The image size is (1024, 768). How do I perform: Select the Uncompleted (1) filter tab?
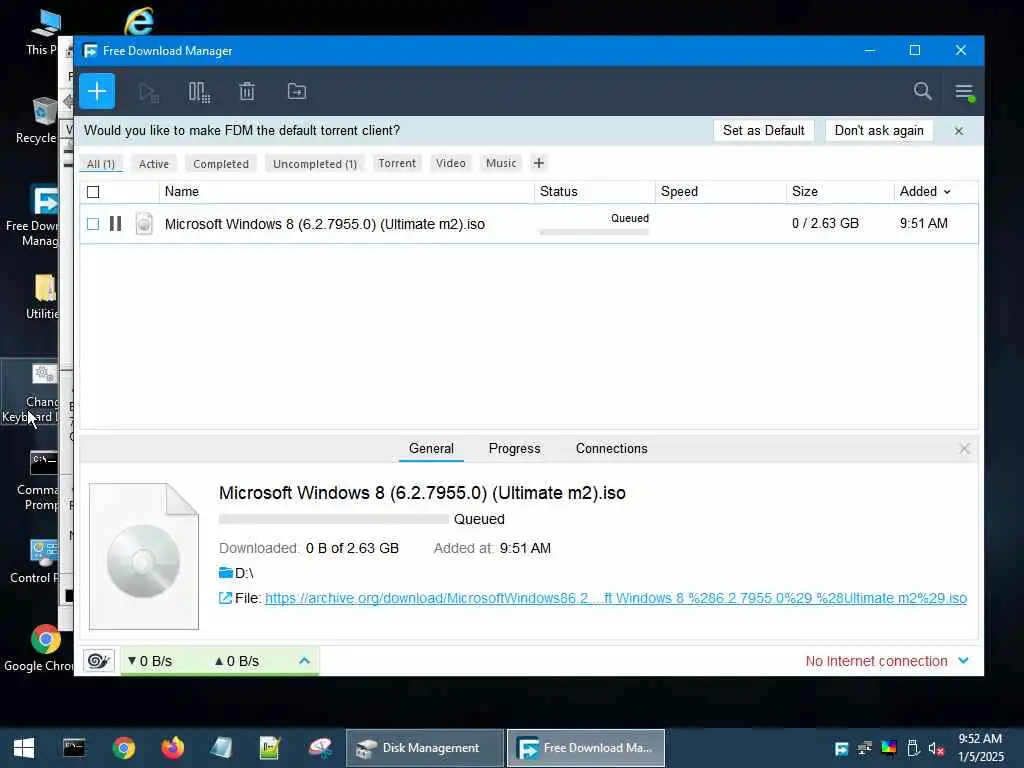coord(315,164)
